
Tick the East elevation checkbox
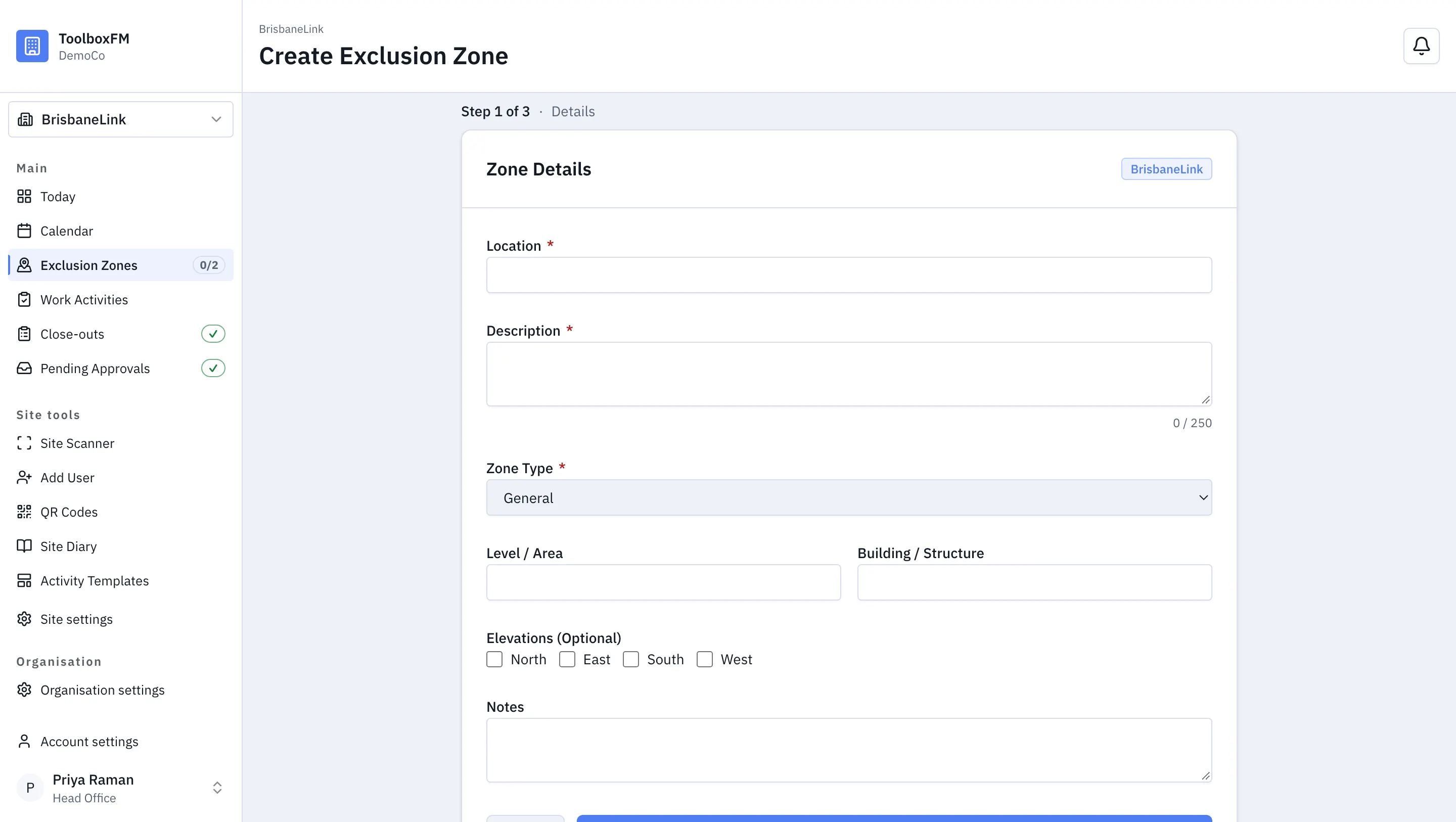coord(567,659)
